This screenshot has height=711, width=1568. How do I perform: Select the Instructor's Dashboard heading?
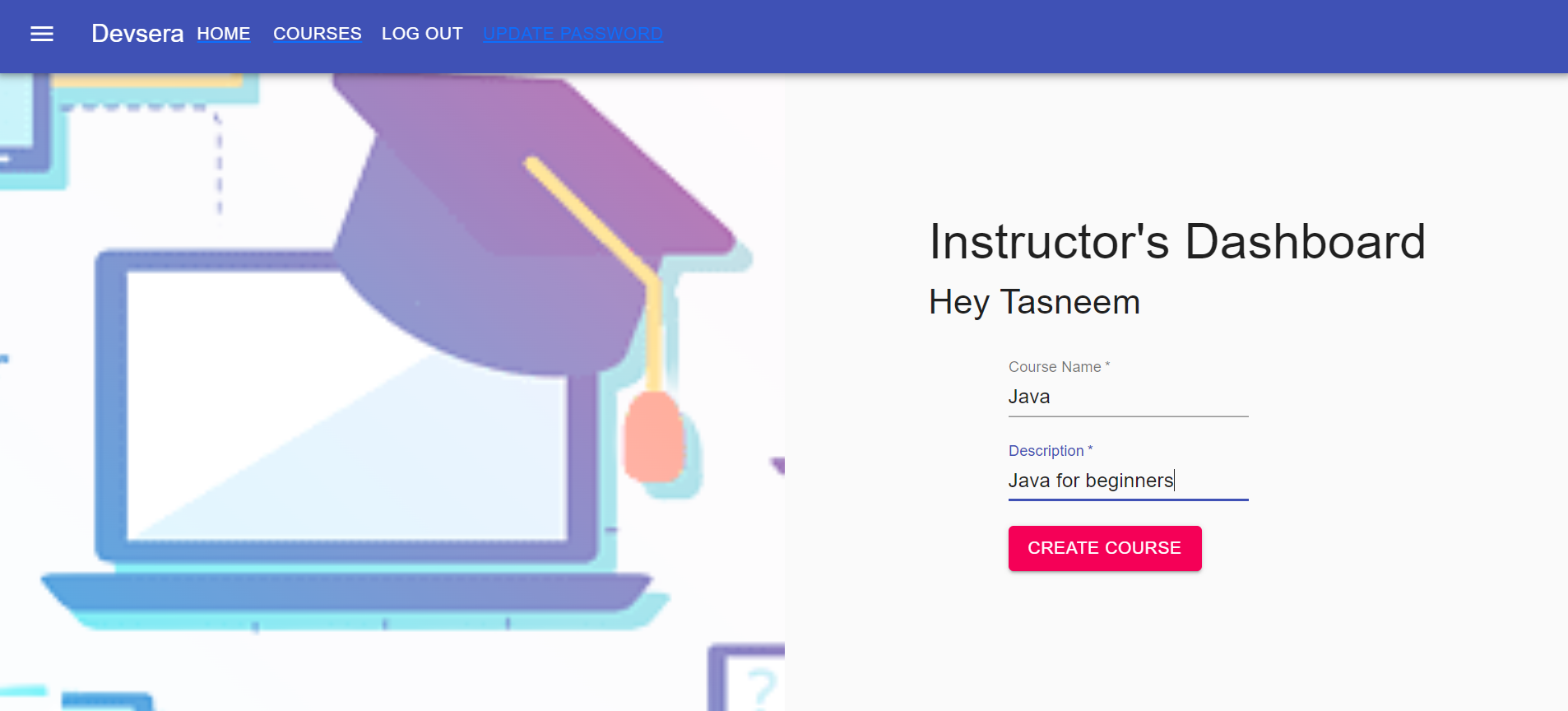tap(1177, 242)
